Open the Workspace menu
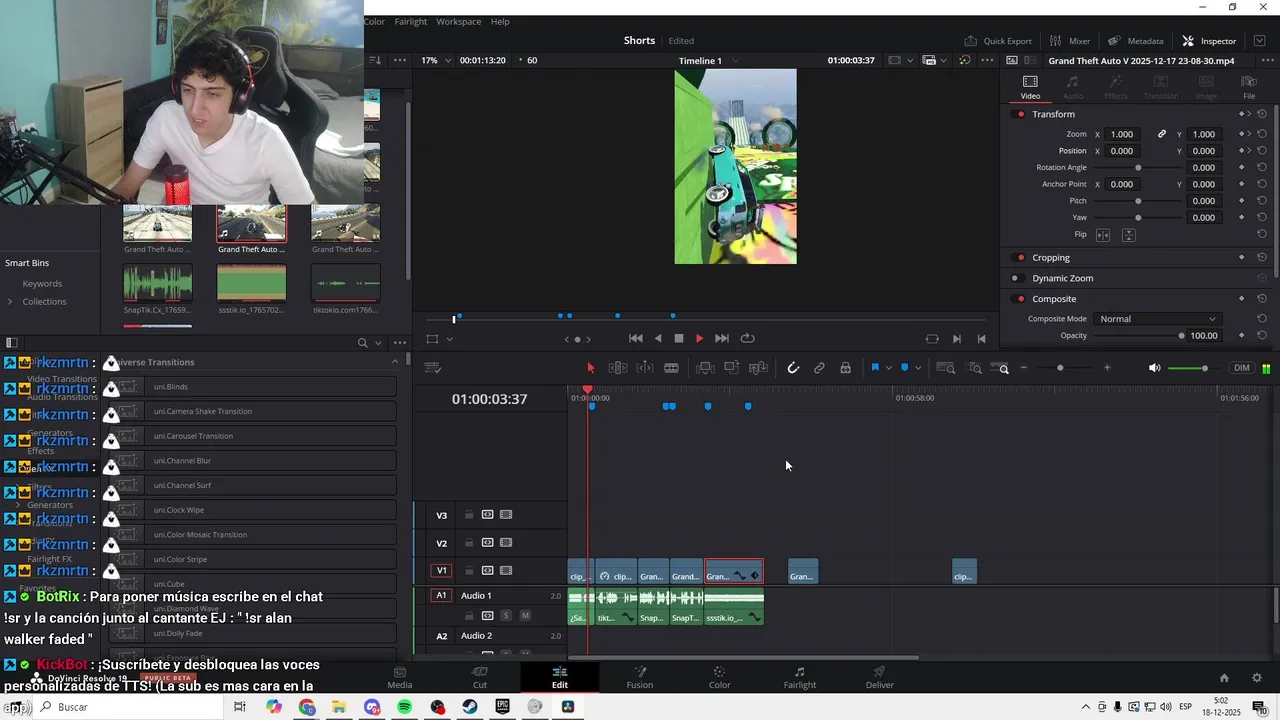This screenshot has height=720, width=1280. click(458, 21)
